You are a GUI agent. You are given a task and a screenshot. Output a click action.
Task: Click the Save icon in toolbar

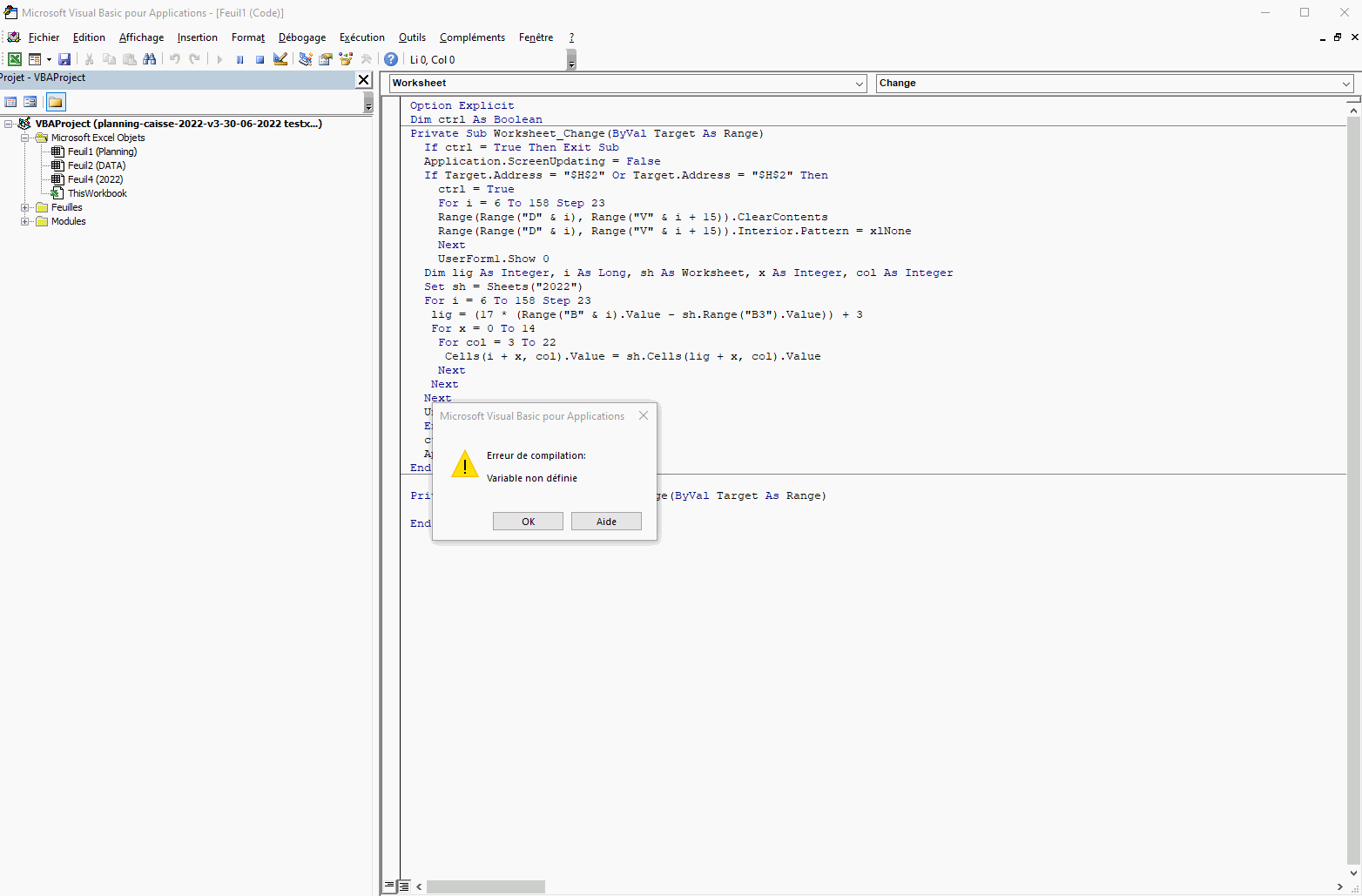tap(64, 59)
